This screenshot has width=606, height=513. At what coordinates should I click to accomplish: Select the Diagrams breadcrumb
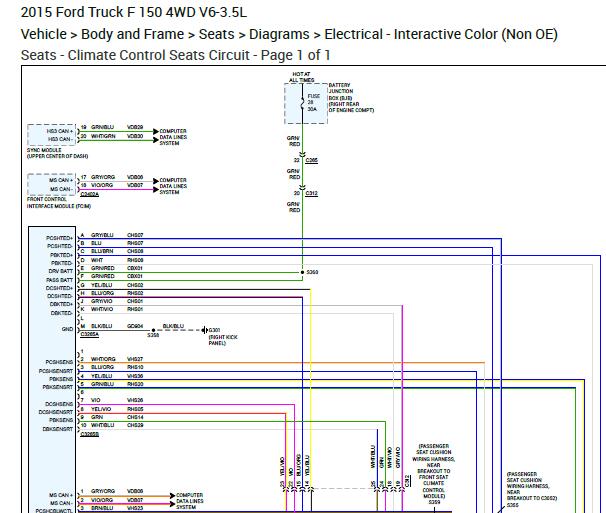coord(279,34)
